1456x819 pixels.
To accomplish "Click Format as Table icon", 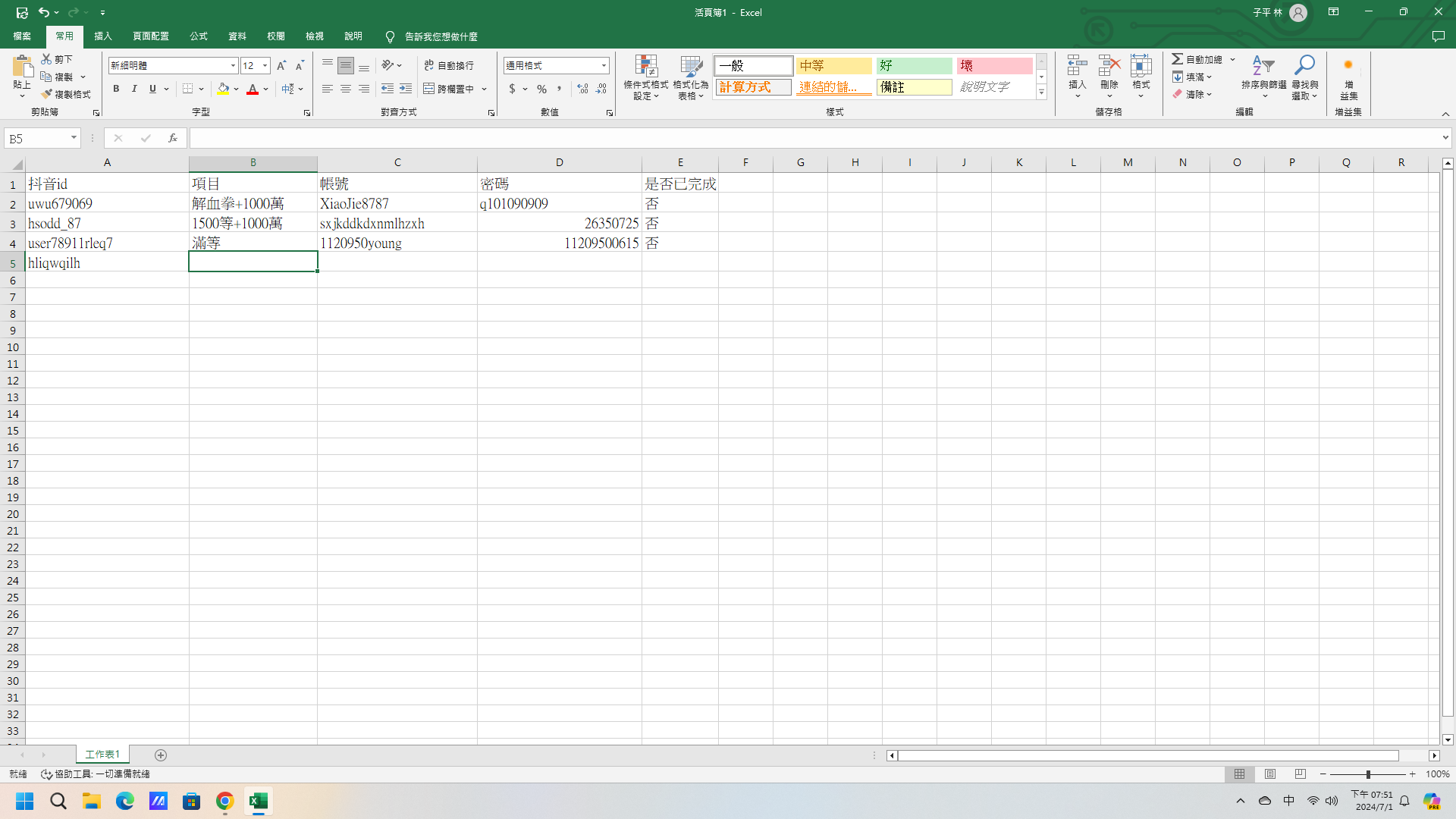I will 691,67.
